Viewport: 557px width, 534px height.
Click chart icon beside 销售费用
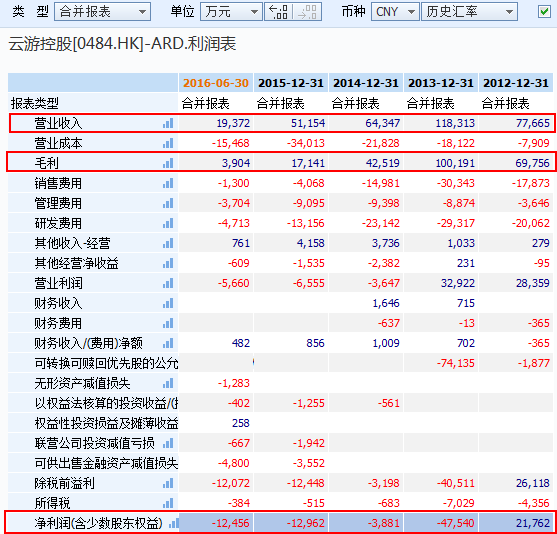point(168,183)
